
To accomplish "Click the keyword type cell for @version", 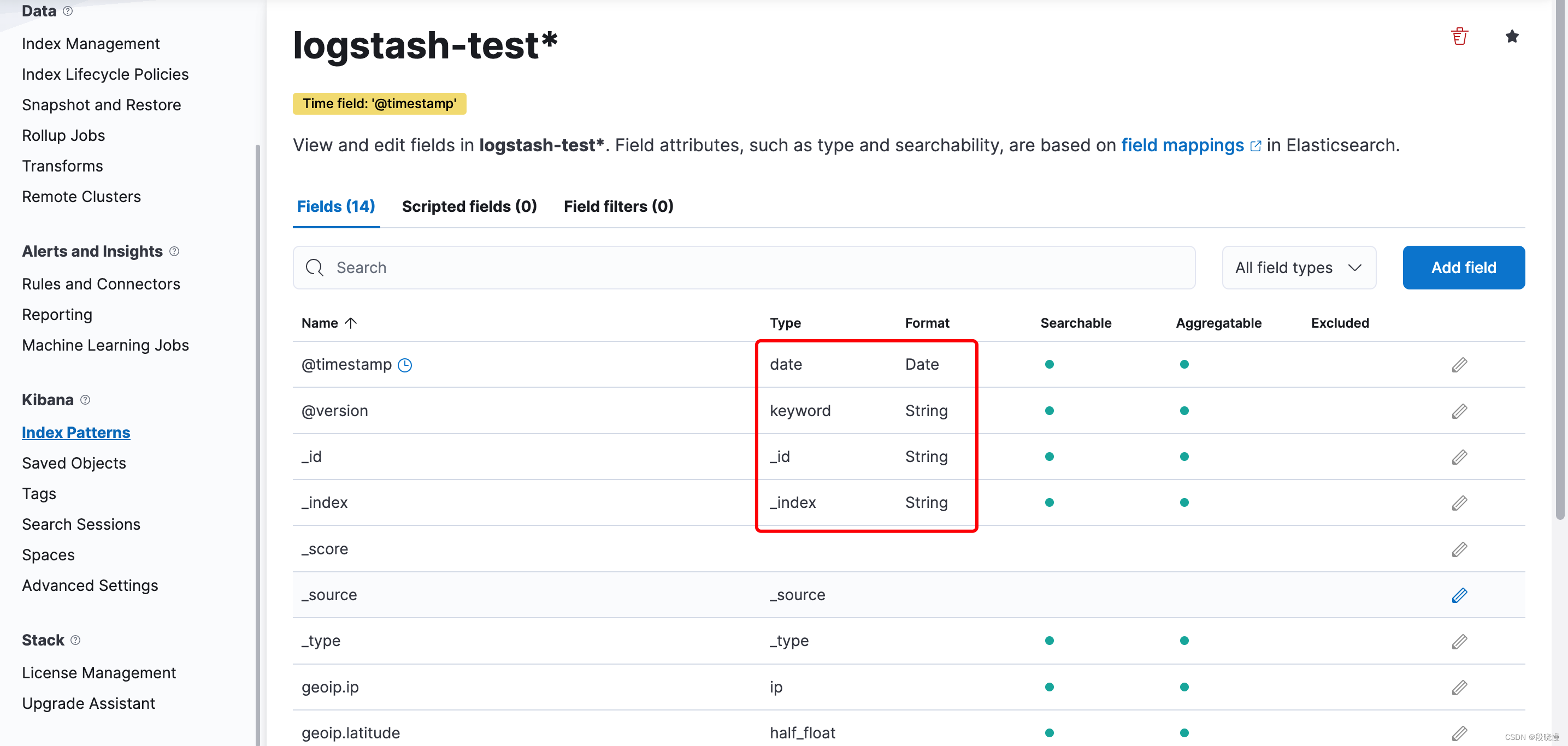I will pos(800,411).
